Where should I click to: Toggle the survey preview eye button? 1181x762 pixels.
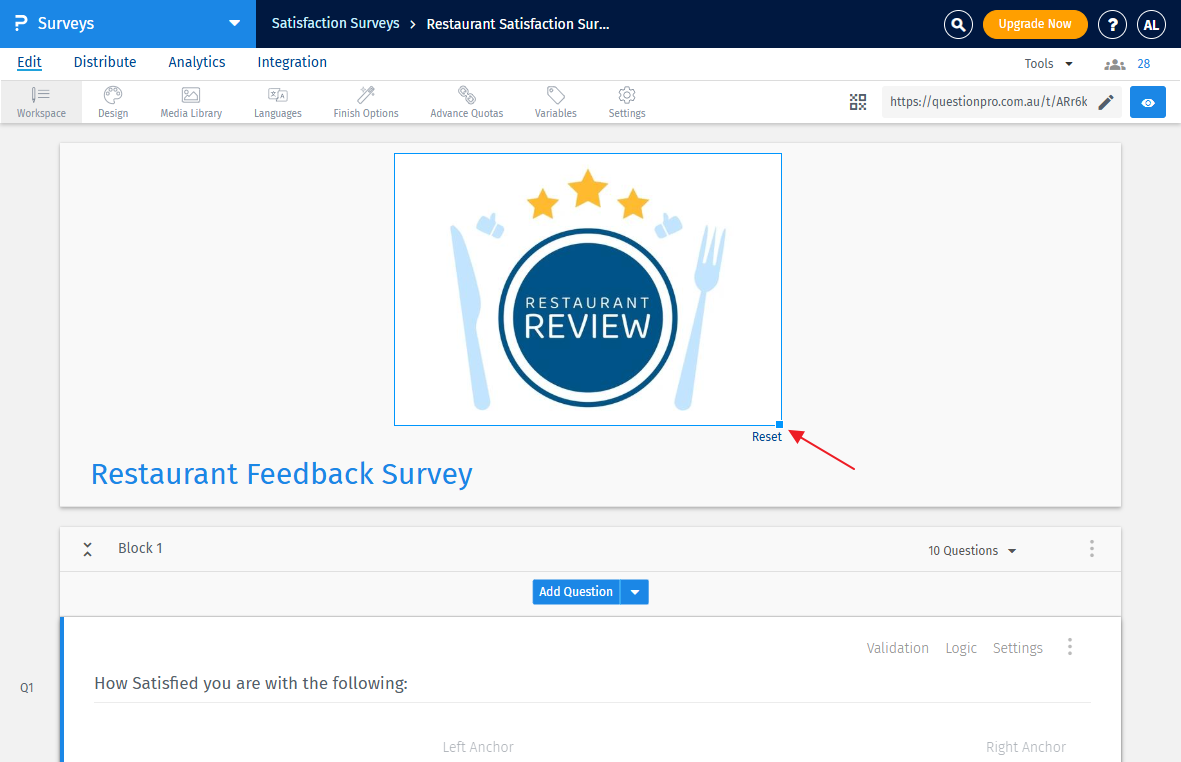click(x=1147, y=101)
